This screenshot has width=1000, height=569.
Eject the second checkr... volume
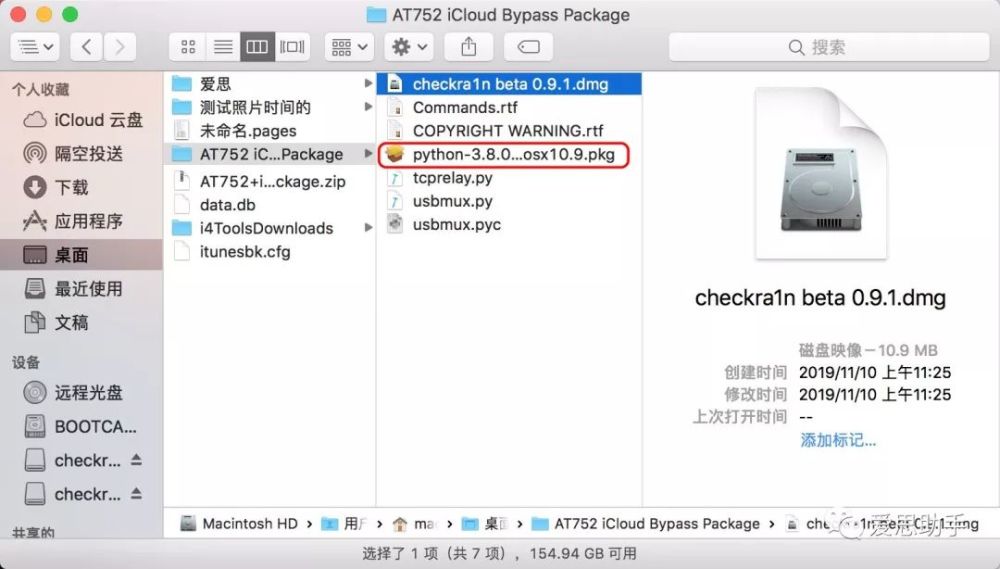point(136,493)
